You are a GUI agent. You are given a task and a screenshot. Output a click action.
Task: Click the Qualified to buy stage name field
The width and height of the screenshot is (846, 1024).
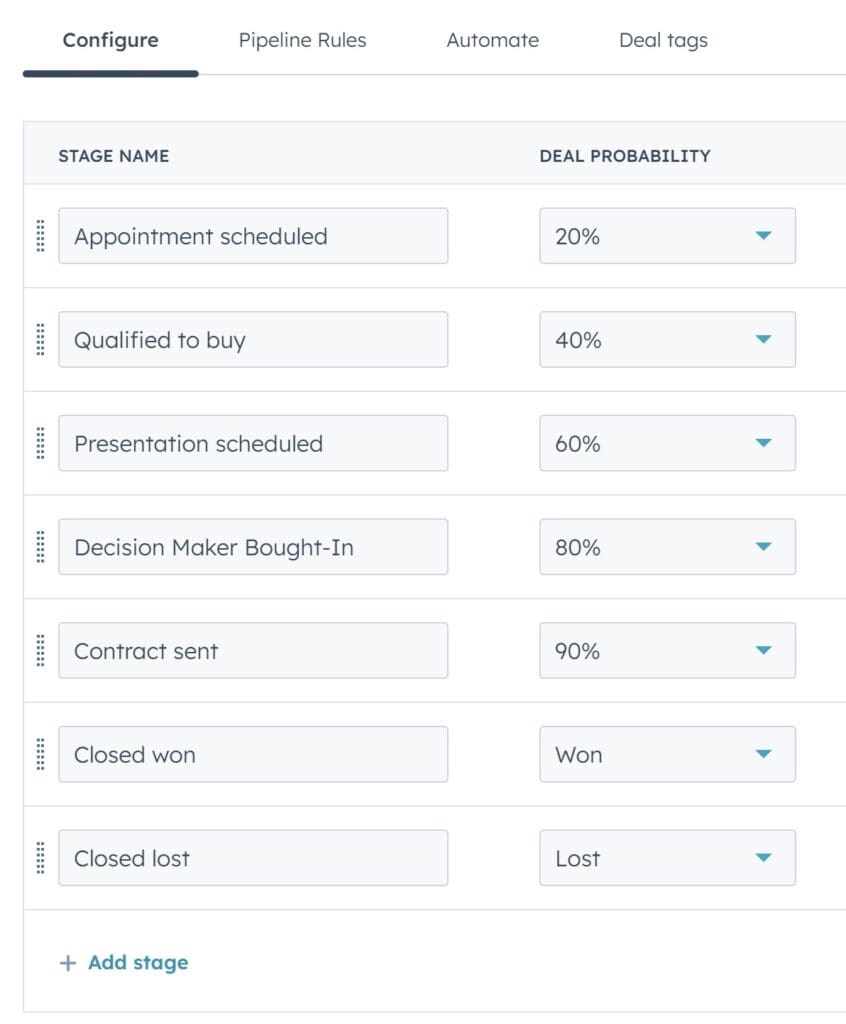tap(255, 339)
